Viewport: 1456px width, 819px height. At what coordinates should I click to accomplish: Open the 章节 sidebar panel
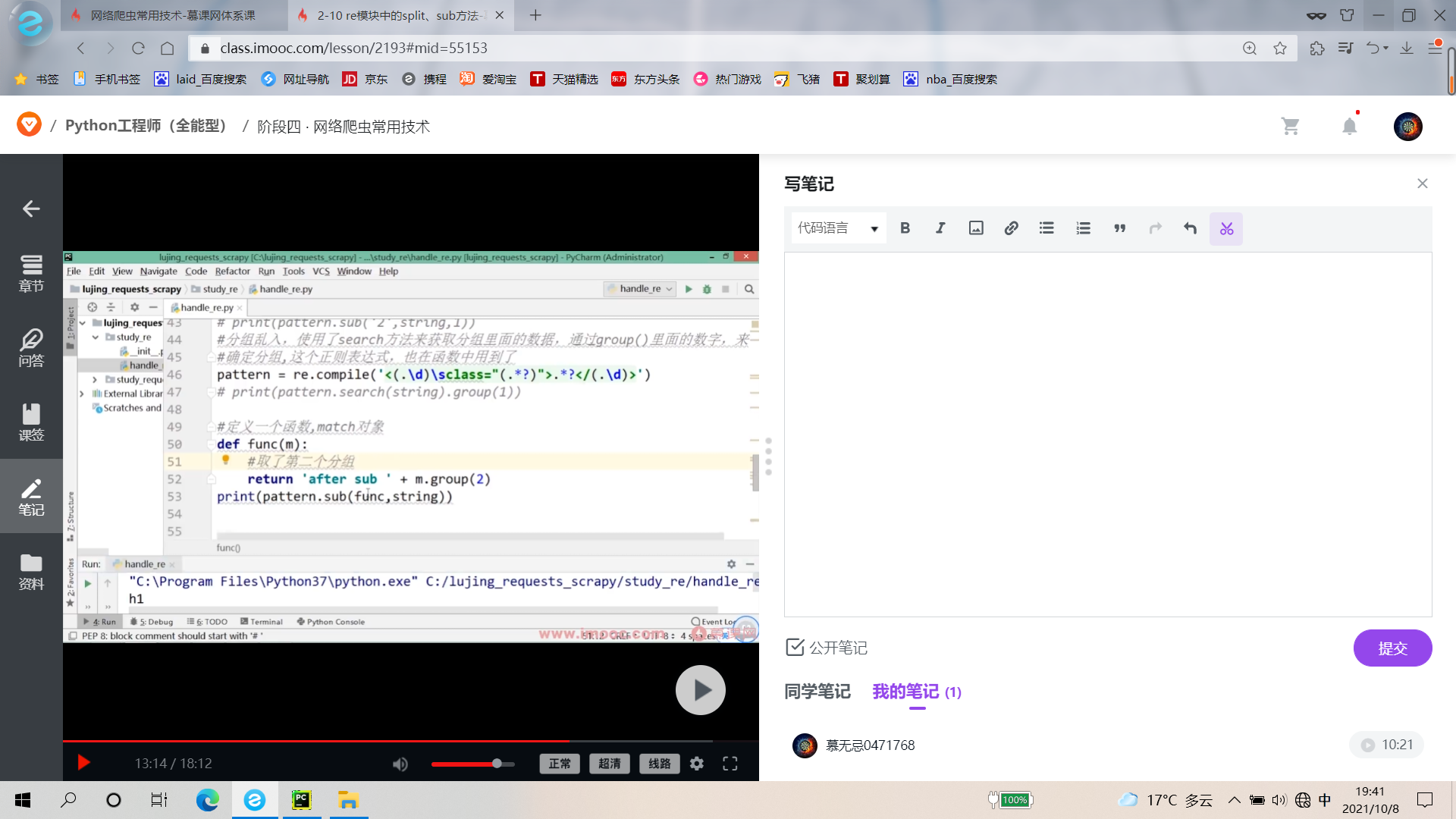coord(31,273)
